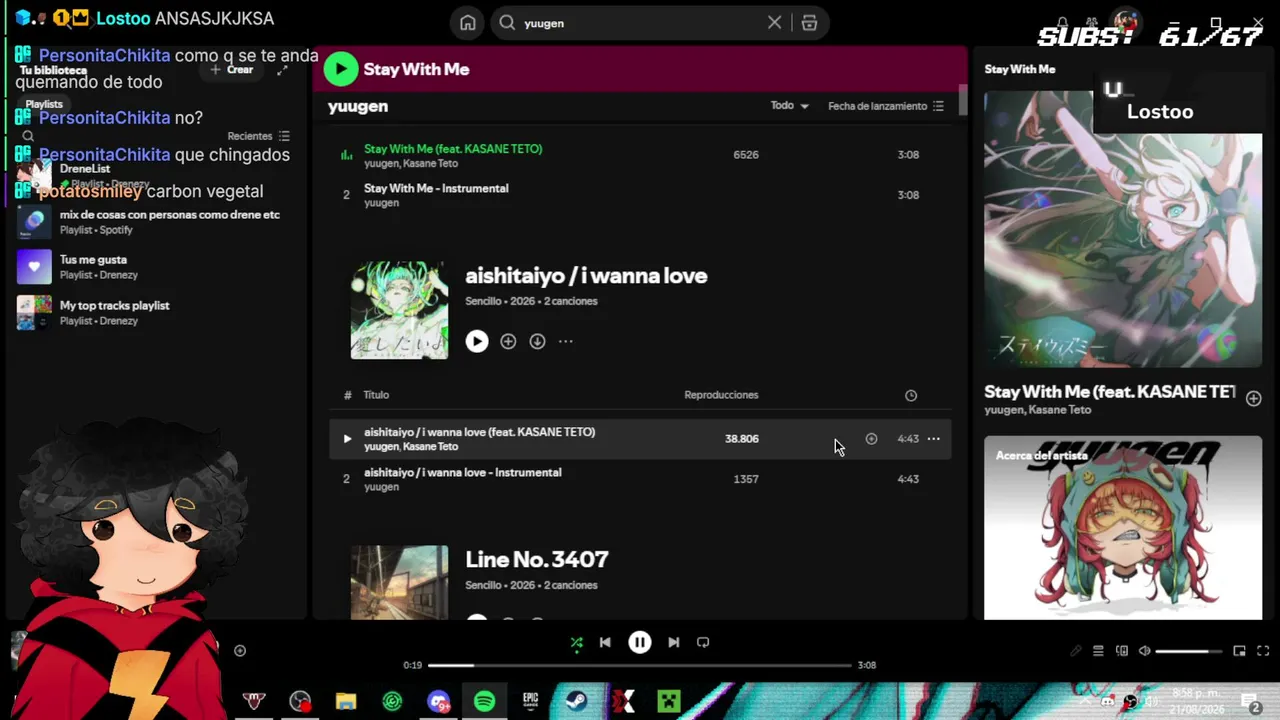Open the playback queue
This screenshot has width=1280, height=720.
pyautogui.click(x=1098, y=651)
